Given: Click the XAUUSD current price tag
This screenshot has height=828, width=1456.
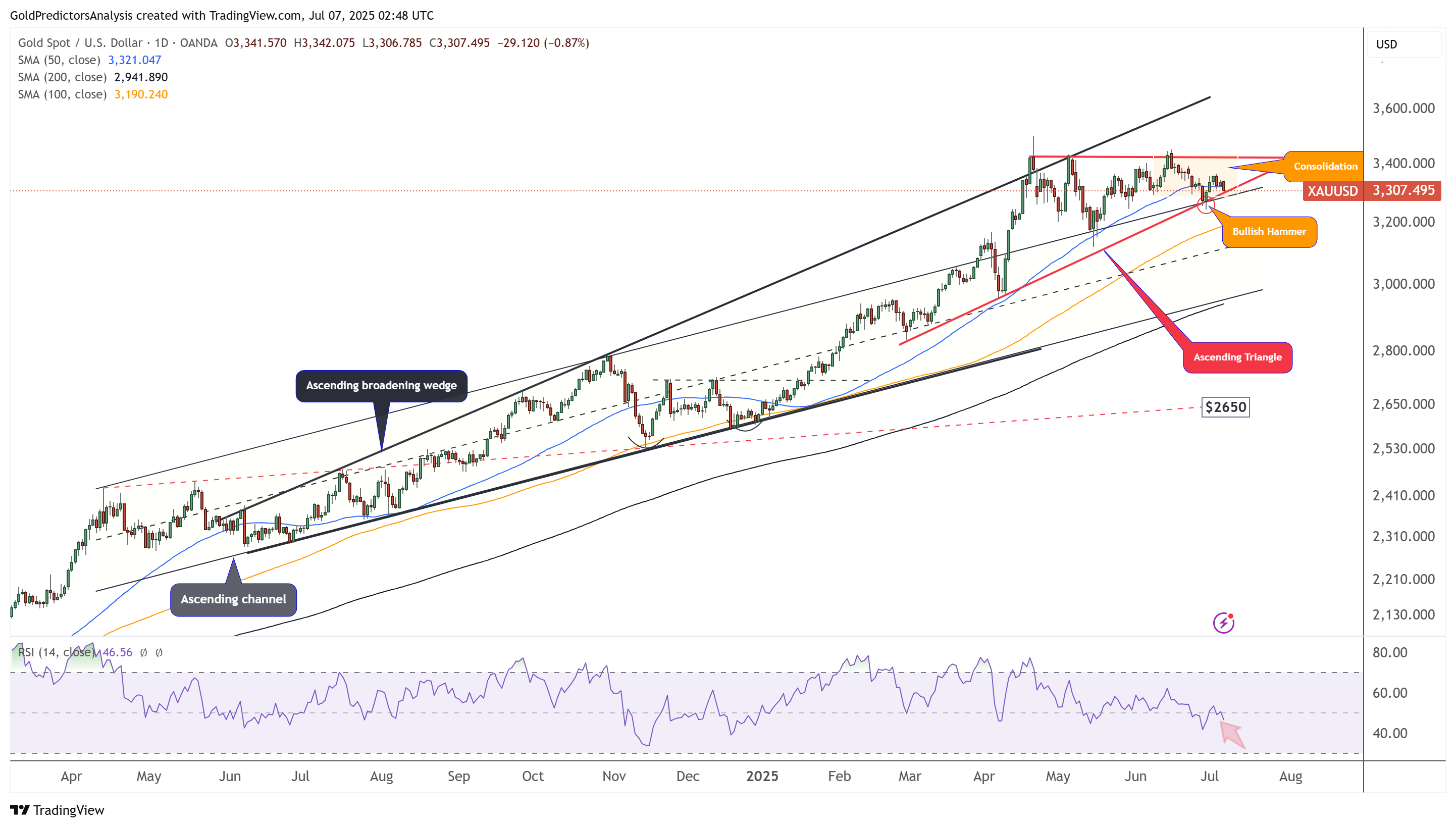Looking at the screenshot, I should [1372, 190].
